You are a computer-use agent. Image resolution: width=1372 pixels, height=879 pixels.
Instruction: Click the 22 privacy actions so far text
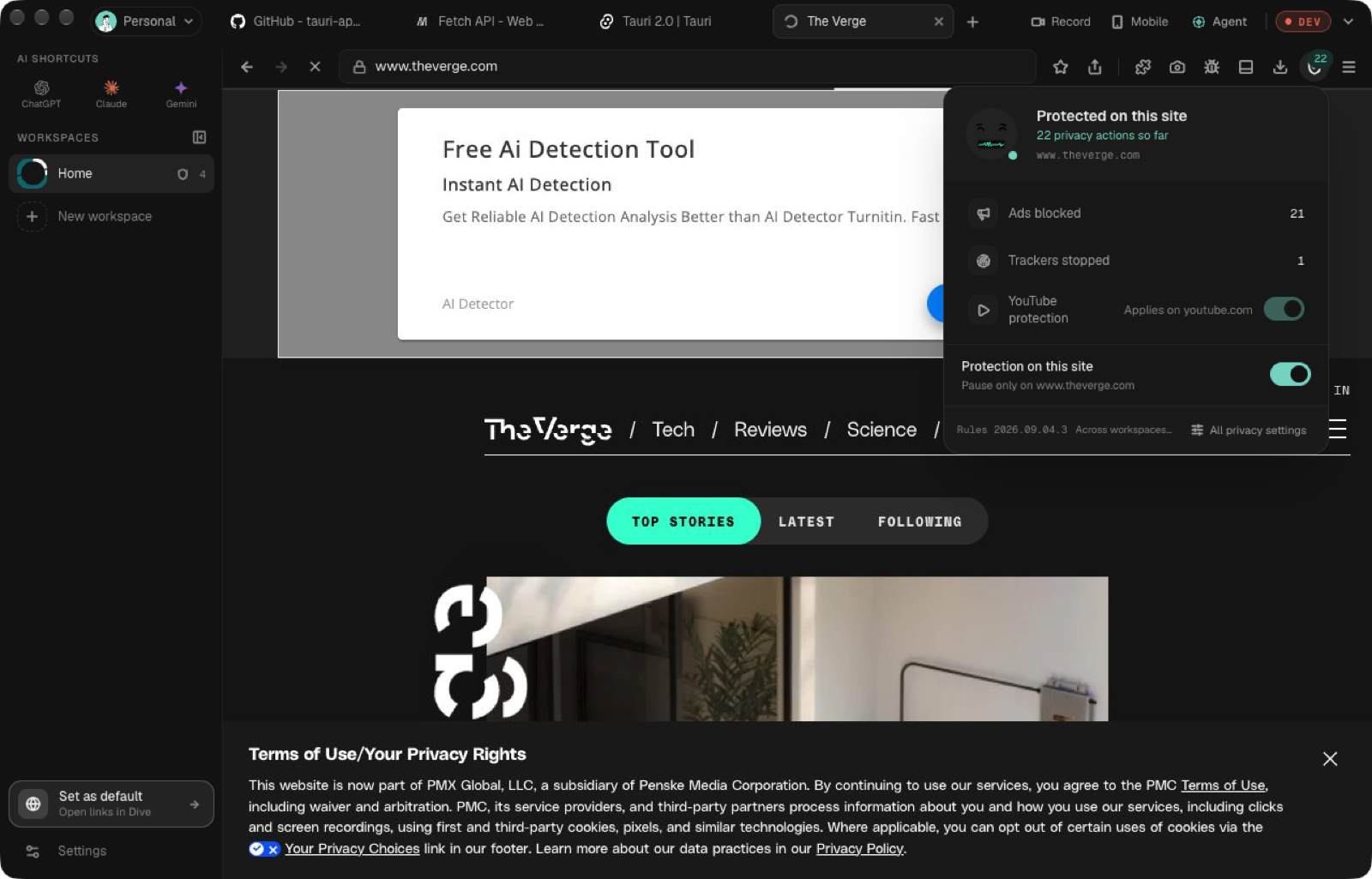1102,135
